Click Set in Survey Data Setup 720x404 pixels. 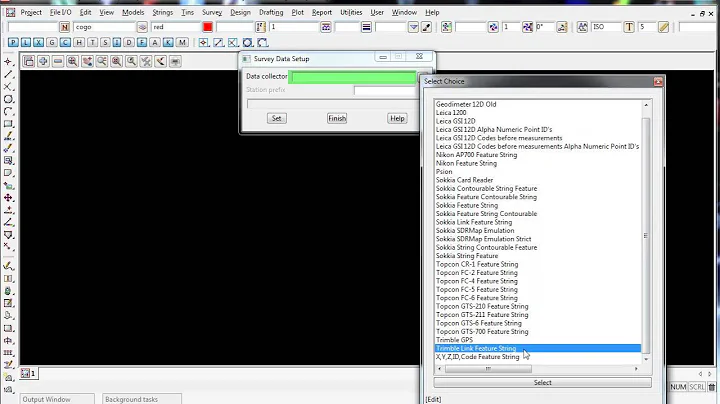tap(276, 118)
